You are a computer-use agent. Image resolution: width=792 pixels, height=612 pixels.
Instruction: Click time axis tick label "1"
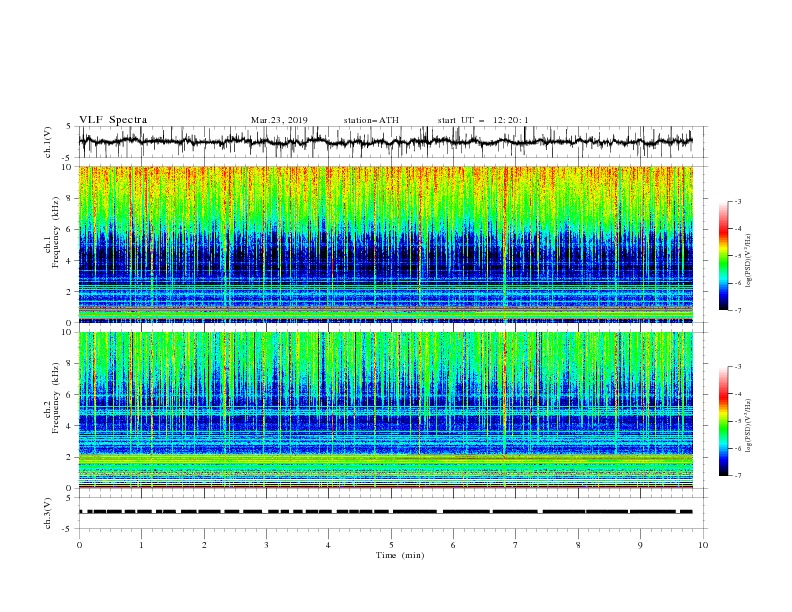click(141, 545)
